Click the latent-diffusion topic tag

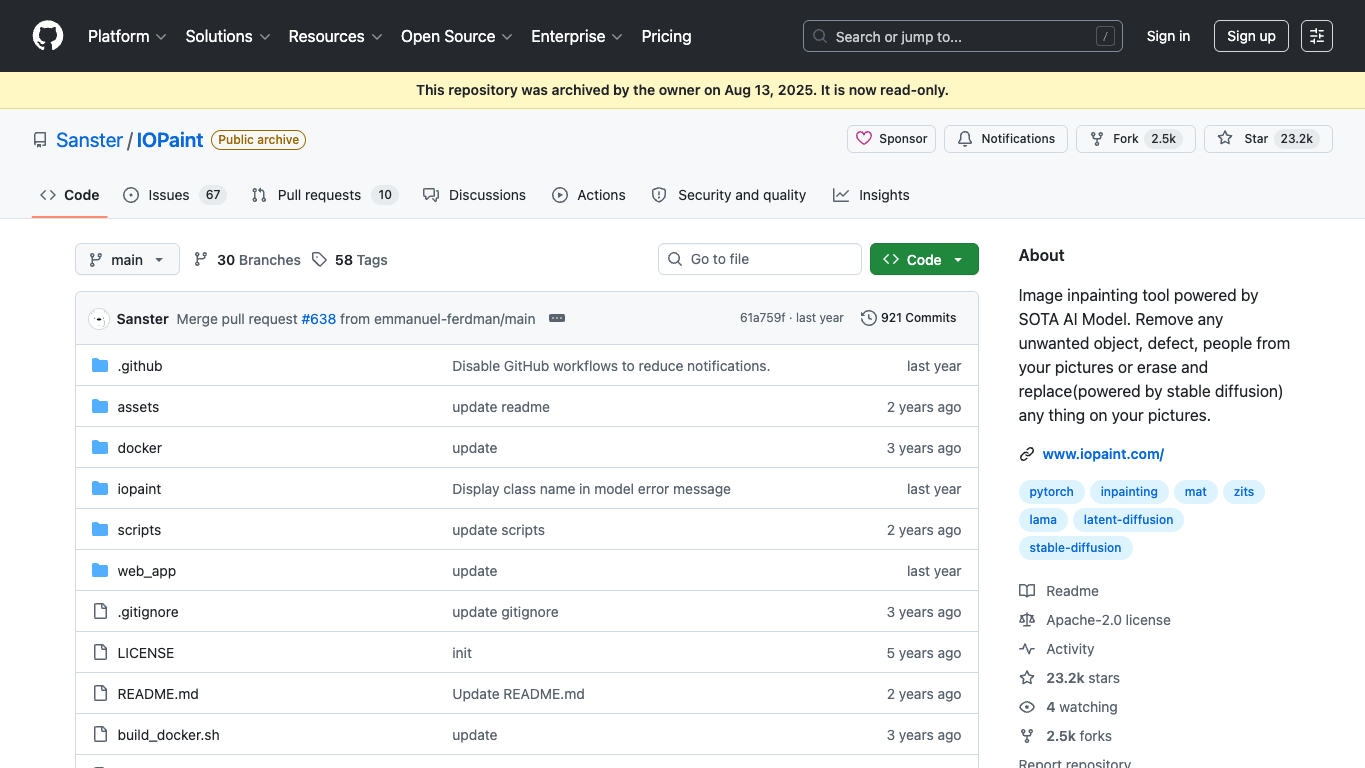pyautogui.click(x=1128, y=520)
